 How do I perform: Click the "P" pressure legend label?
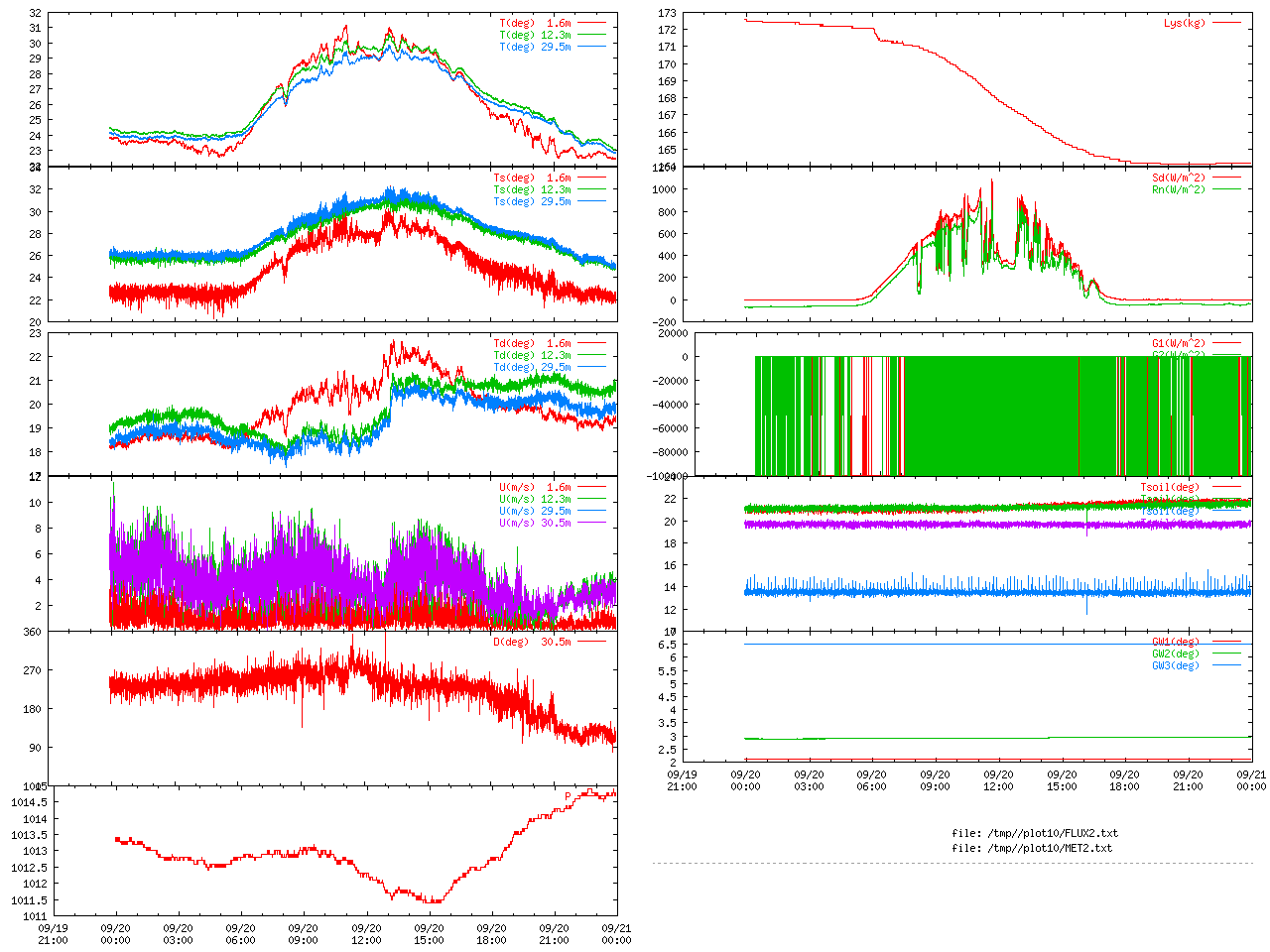[x=569, y=796]
